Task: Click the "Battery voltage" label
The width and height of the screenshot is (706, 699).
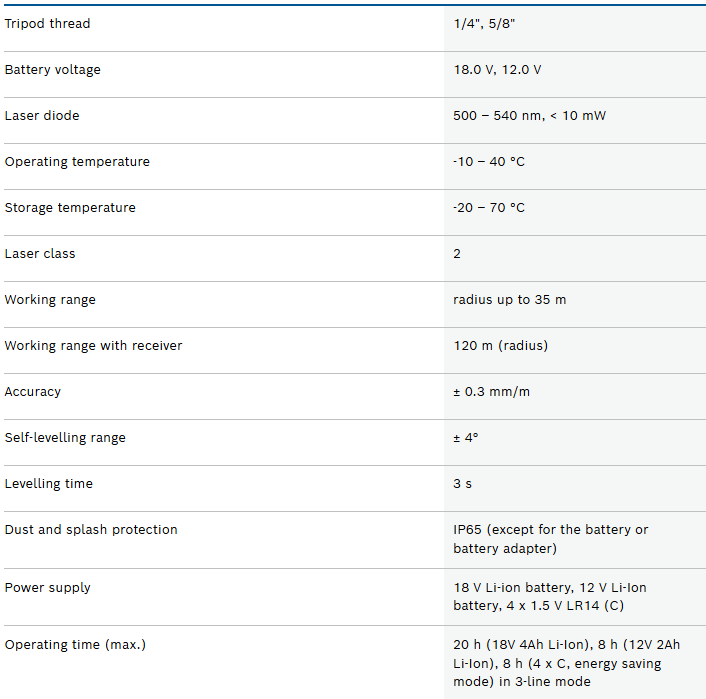Action: (x=53, y=69)
